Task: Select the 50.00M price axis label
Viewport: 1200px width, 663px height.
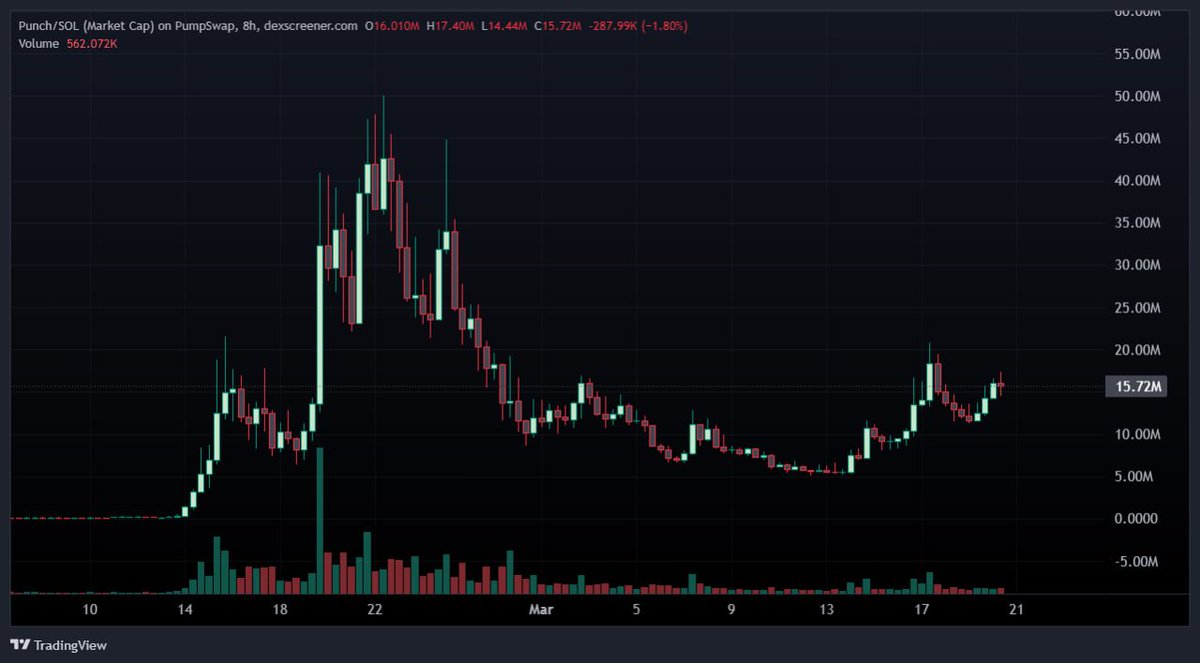Action: click(1139, 97)
